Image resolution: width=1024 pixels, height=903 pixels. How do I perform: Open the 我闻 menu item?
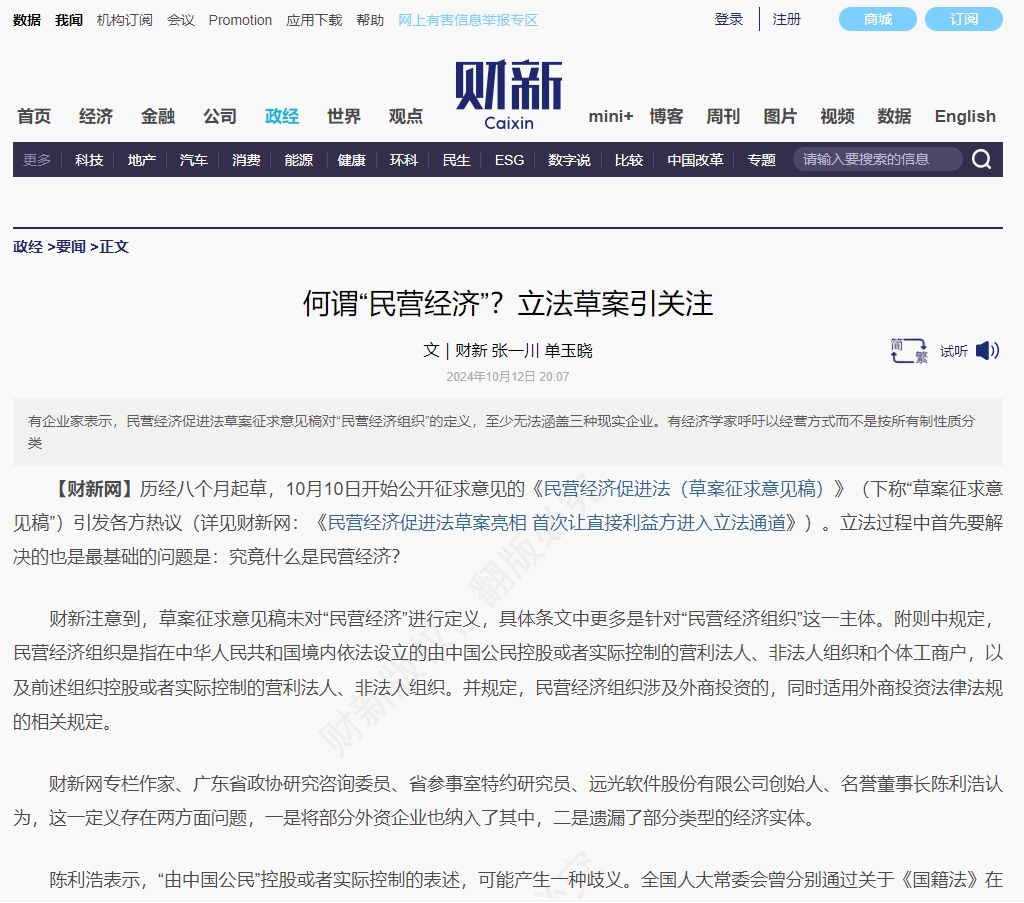click(67, 19)
